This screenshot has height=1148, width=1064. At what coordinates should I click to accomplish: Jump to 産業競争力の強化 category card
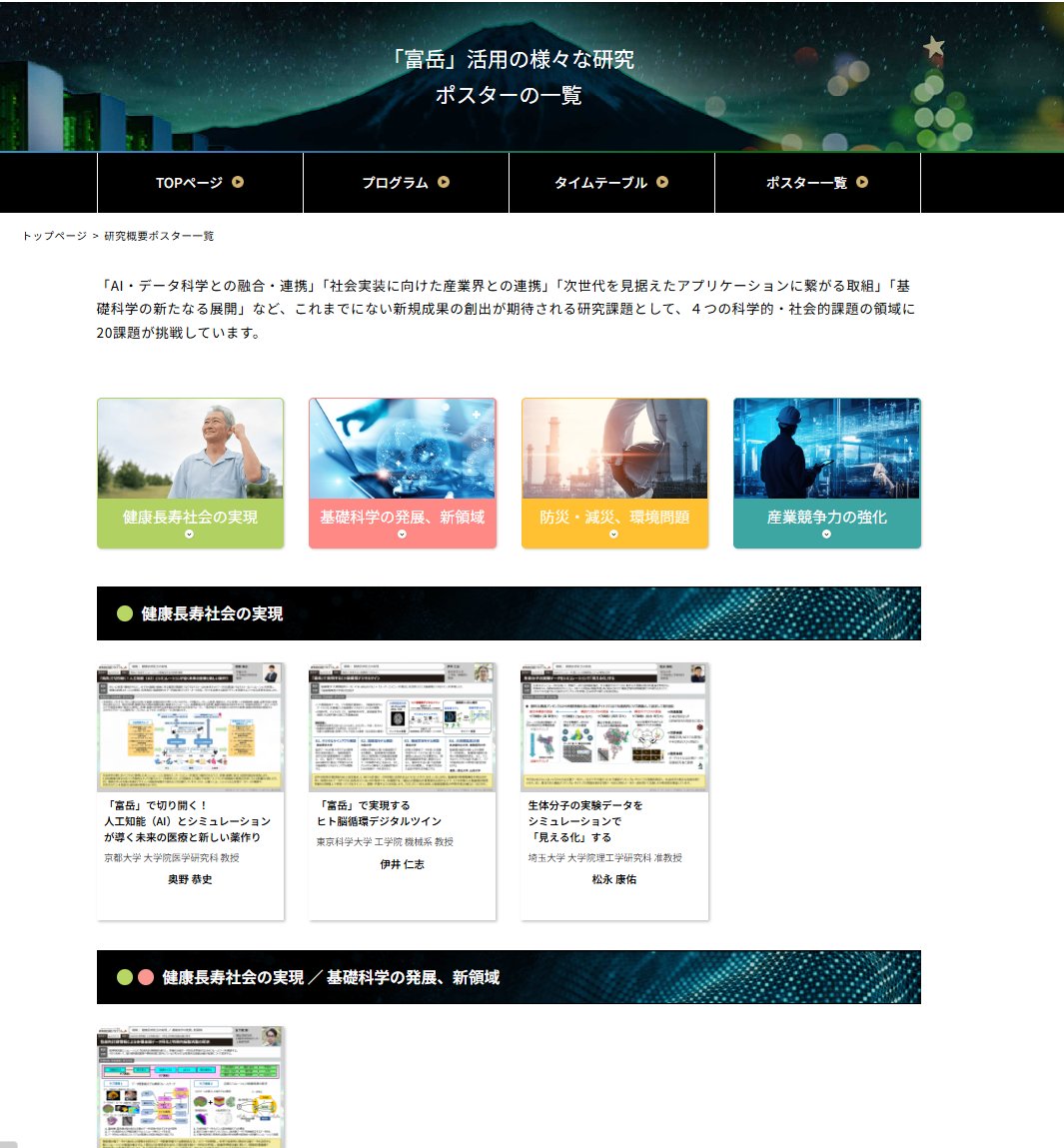[x=827, y=473]
